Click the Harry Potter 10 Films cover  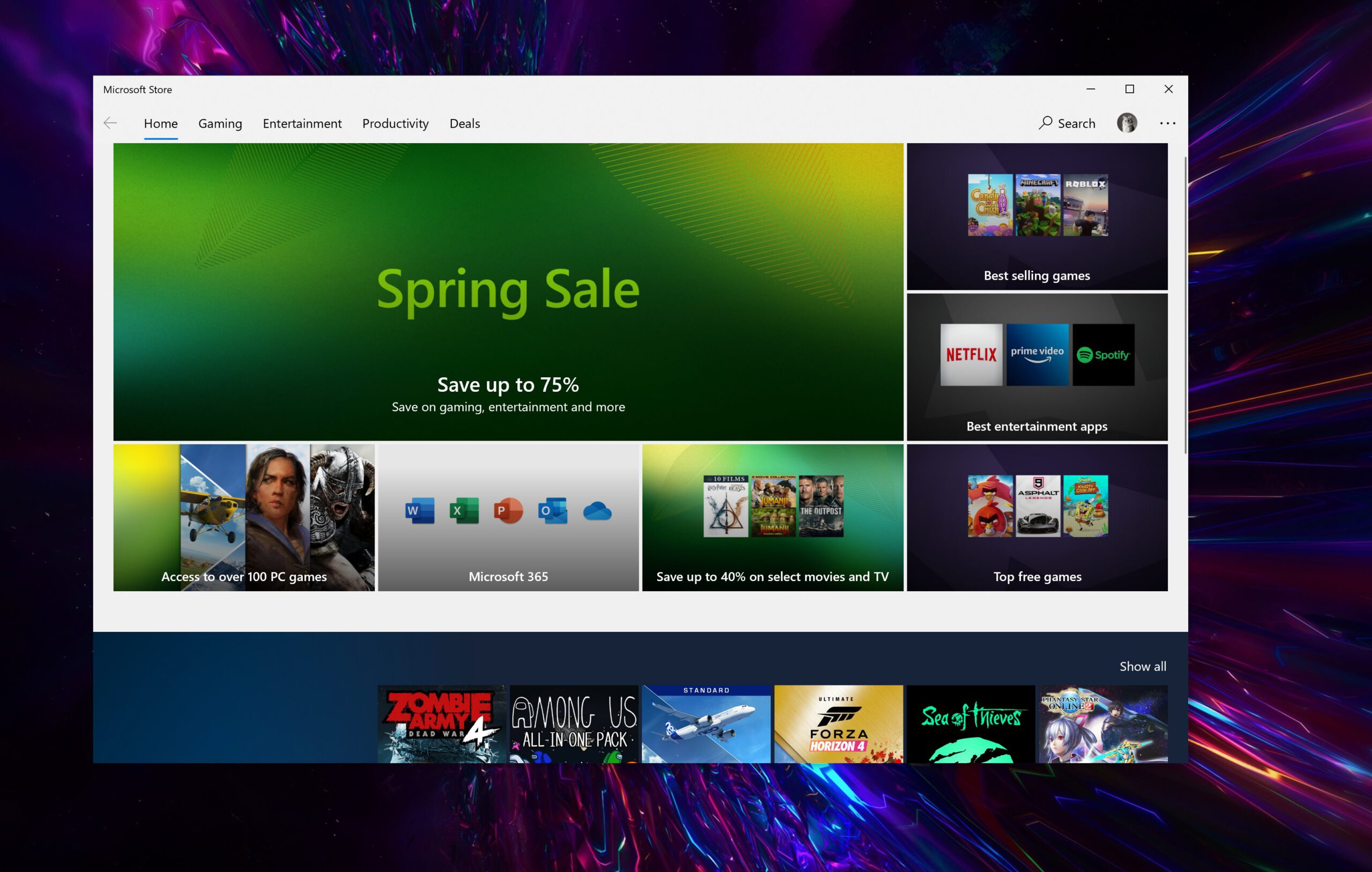[x=725, y=506]
